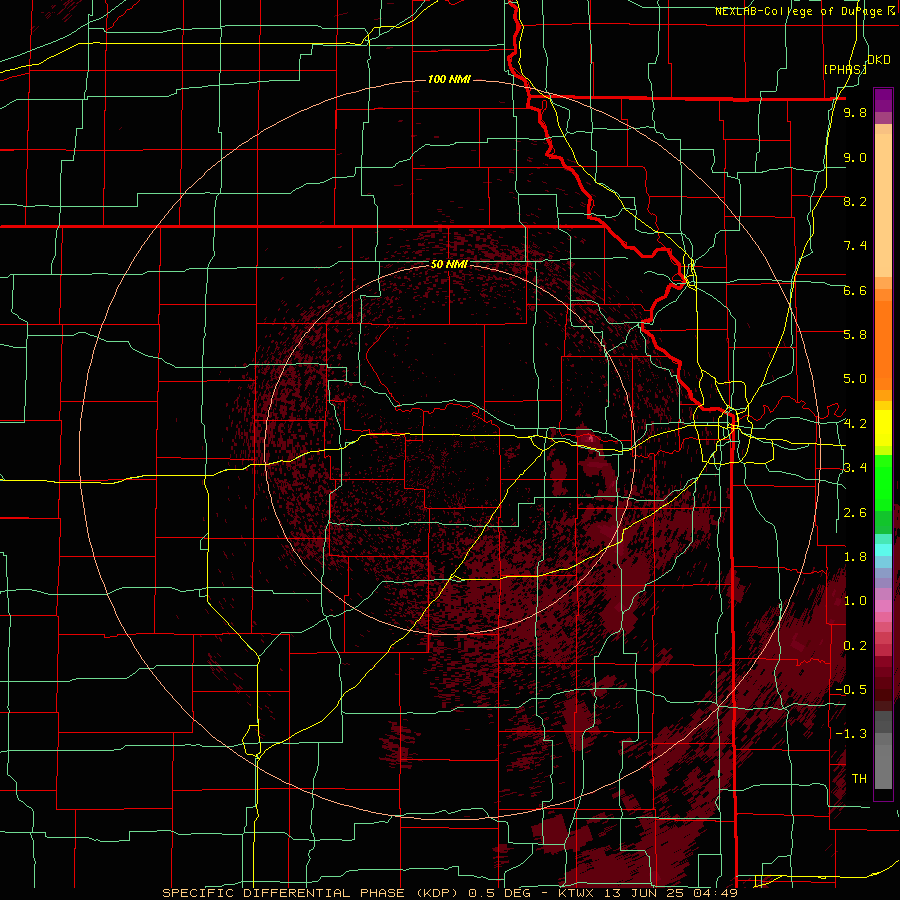Click the 2.6 scale value
900x900 pixels.
pos(855,513)
